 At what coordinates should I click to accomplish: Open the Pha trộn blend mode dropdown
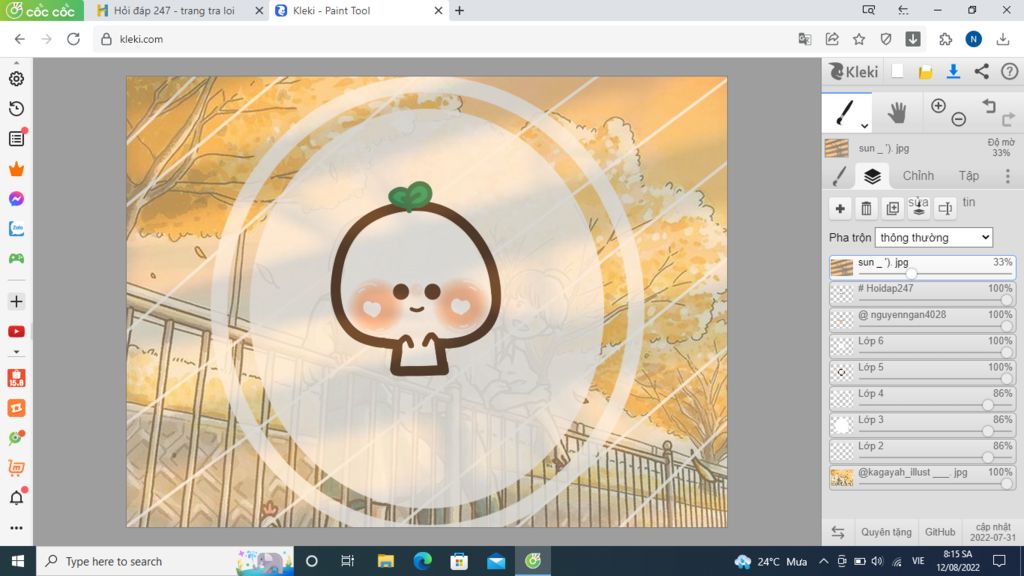(934, 238)
